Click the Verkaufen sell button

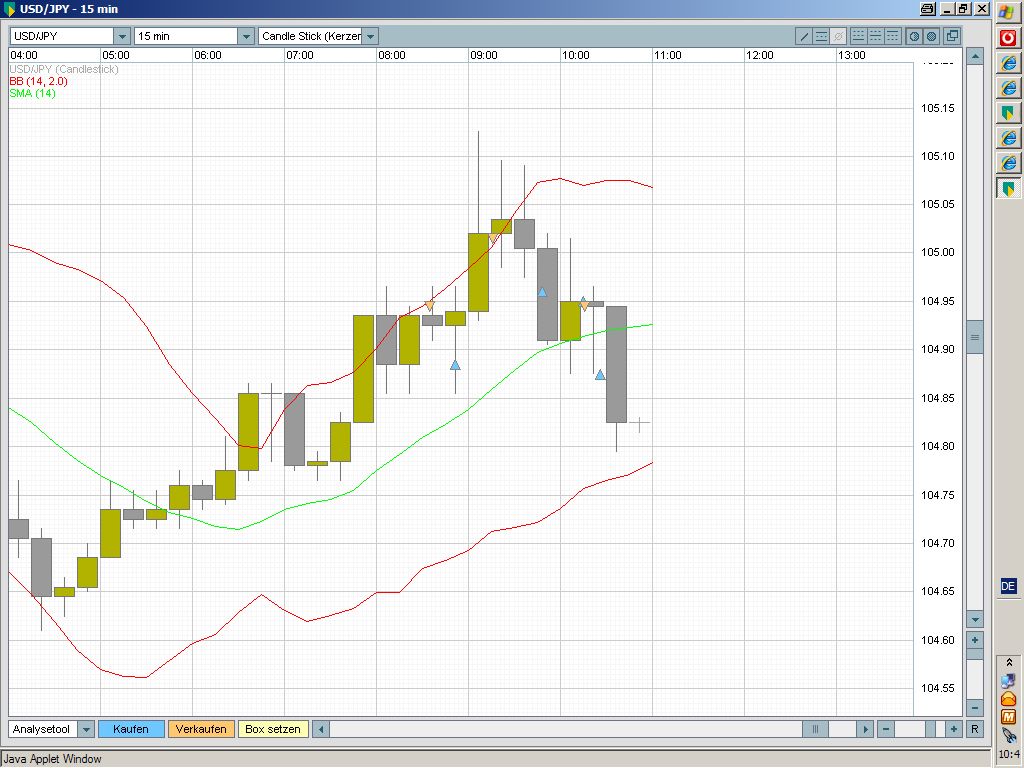click(x=202, y=729)
